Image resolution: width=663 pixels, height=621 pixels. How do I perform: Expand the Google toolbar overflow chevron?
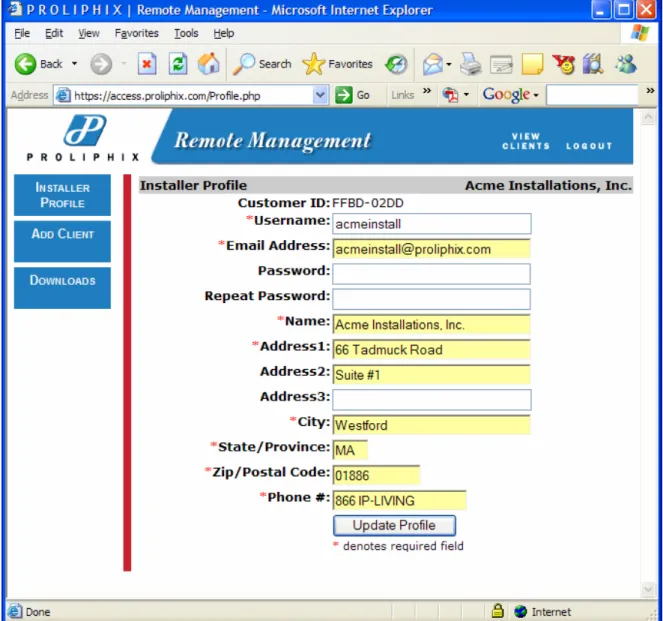(x=650, y=90)
